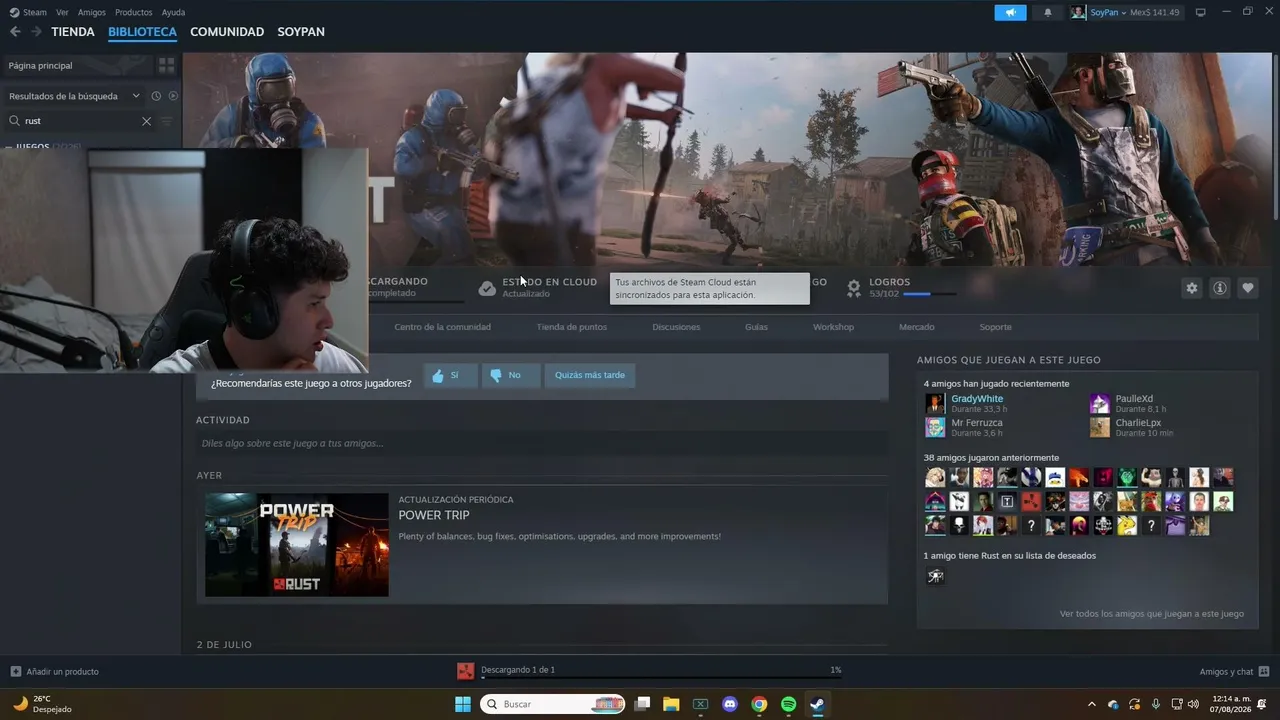
Task: Open the Productos menu
Action: [134, 13]
